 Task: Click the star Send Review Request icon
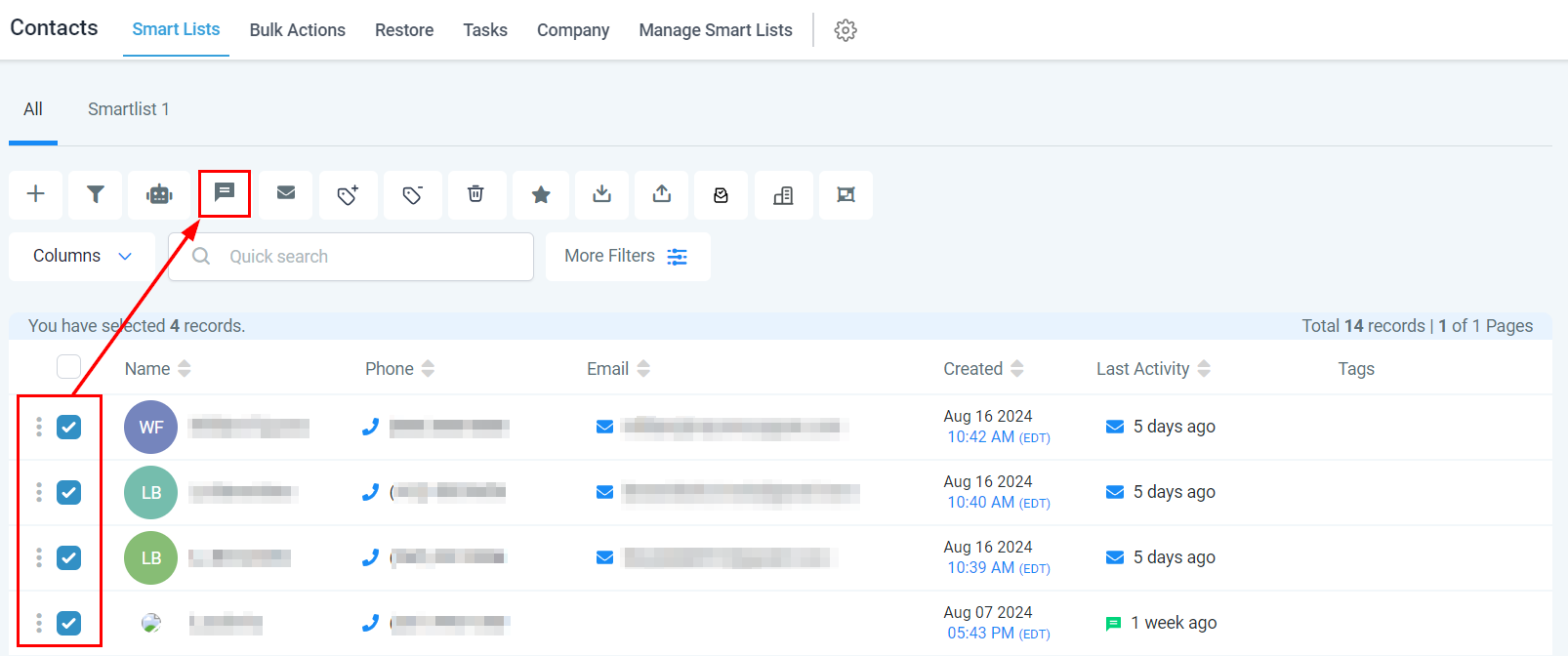(x=541, y=194)
